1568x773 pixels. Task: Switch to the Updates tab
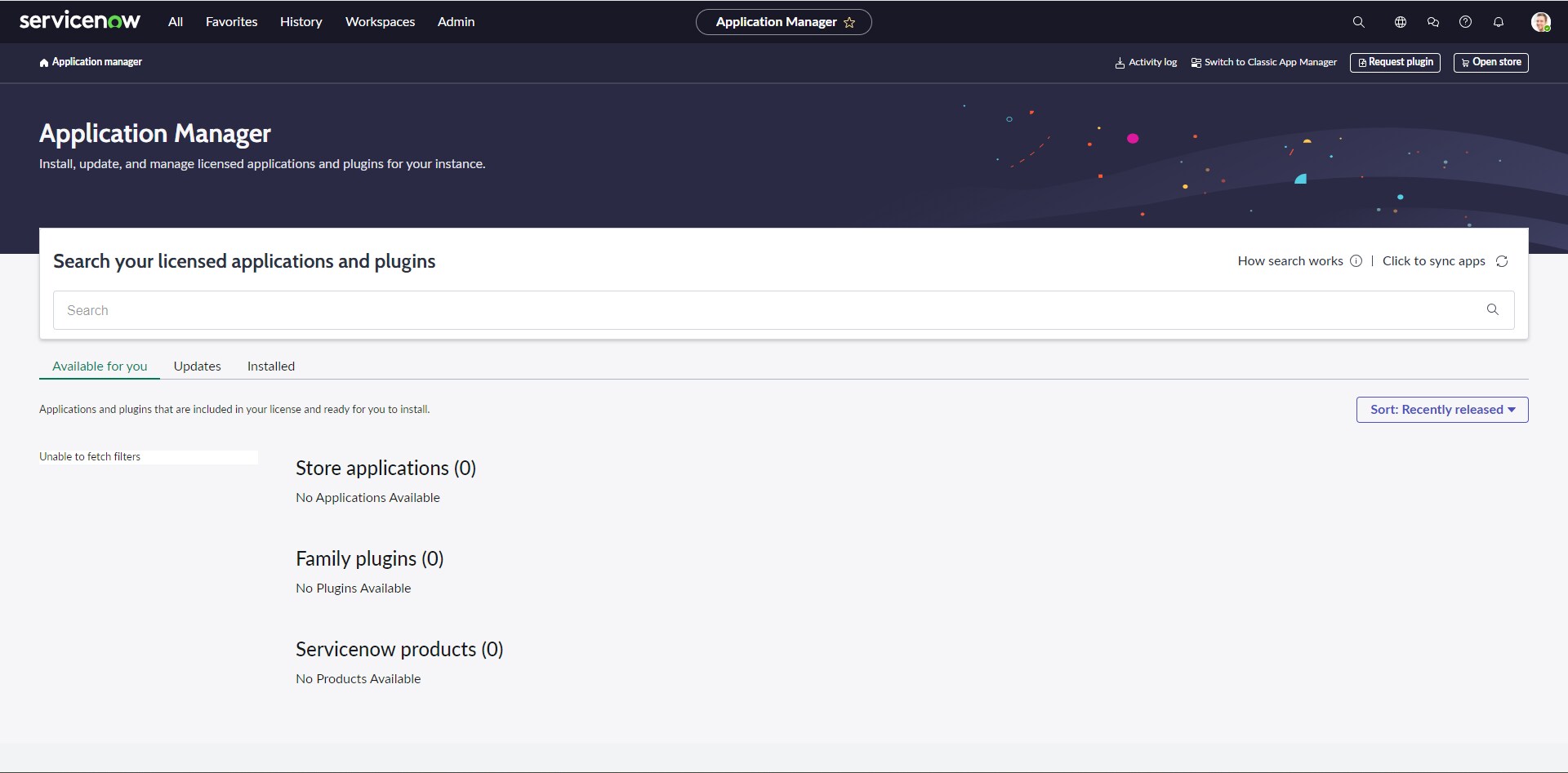click(198, 367)
